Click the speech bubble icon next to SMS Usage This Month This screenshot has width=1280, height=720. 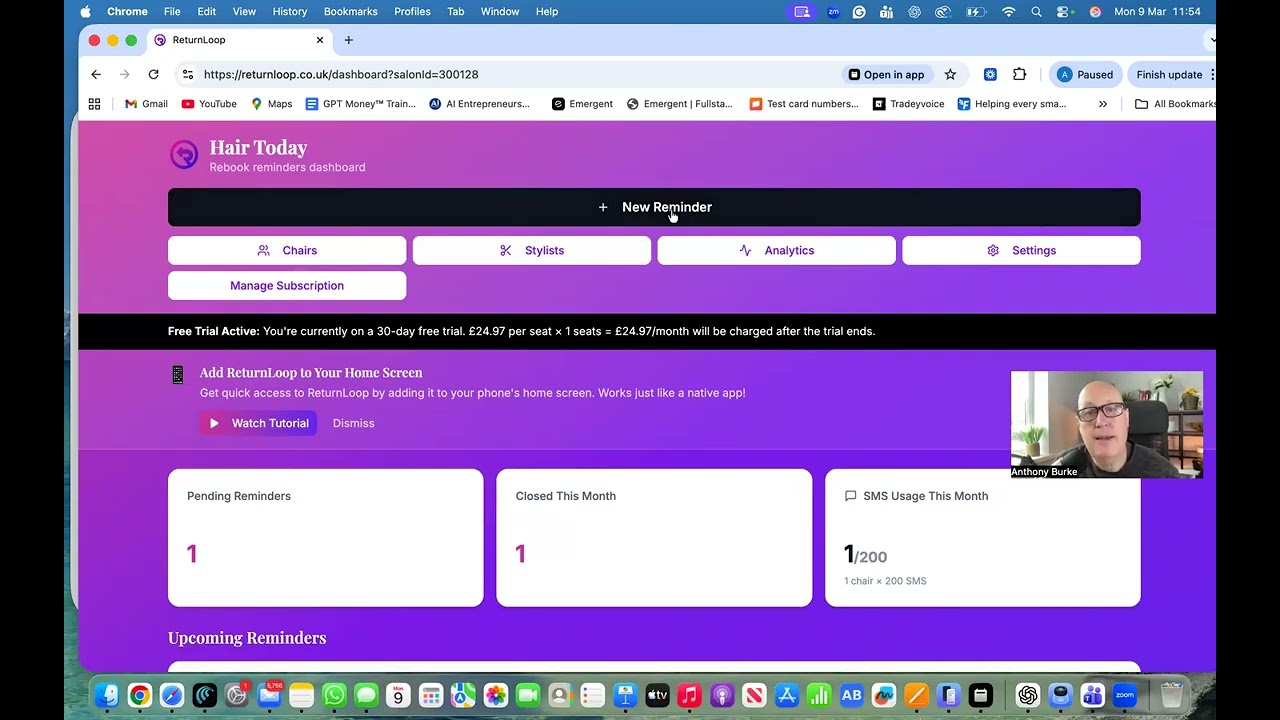850,496
